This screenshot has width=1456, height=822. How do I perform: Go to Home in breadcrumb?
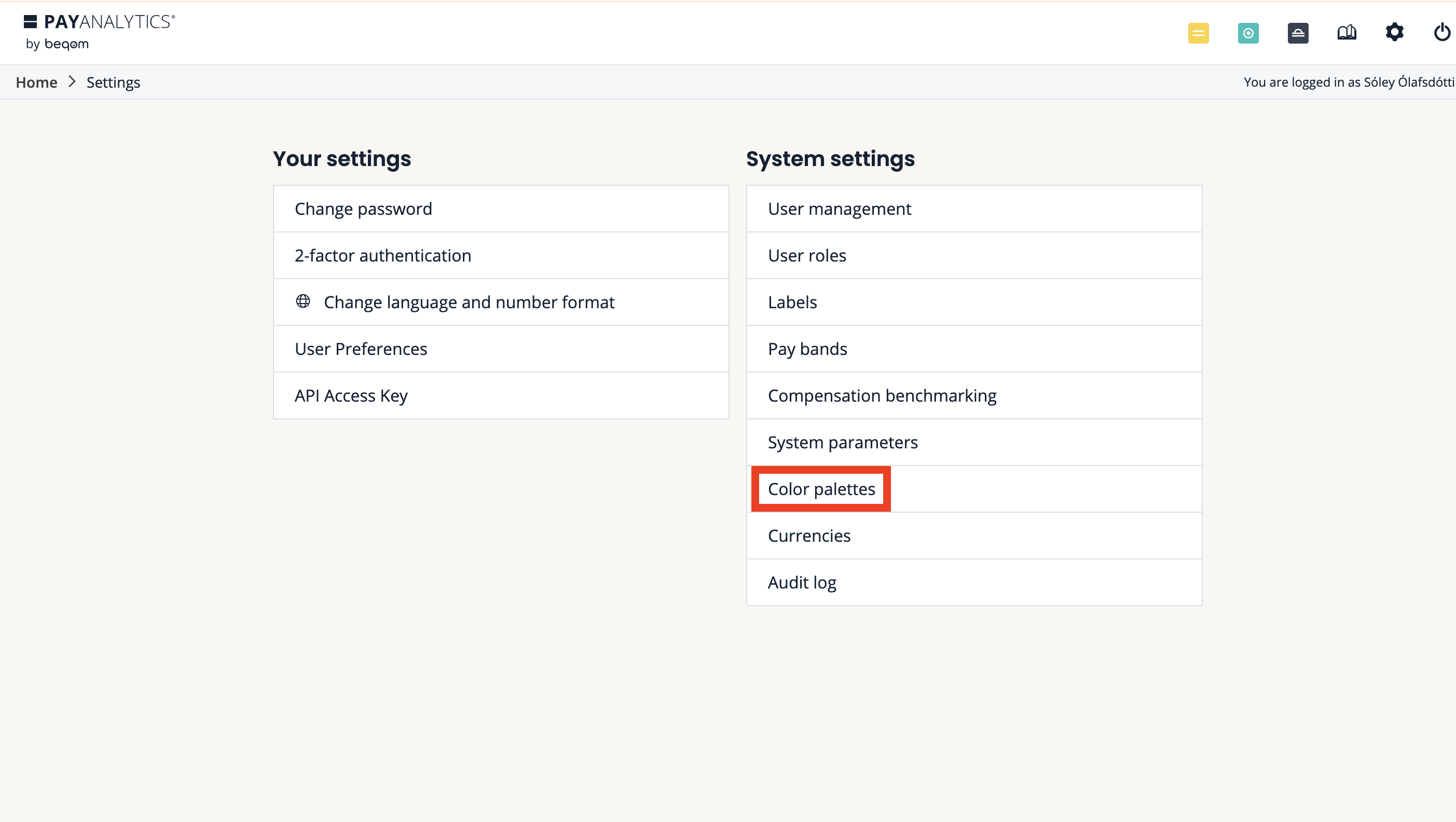[x=36, y=83]
